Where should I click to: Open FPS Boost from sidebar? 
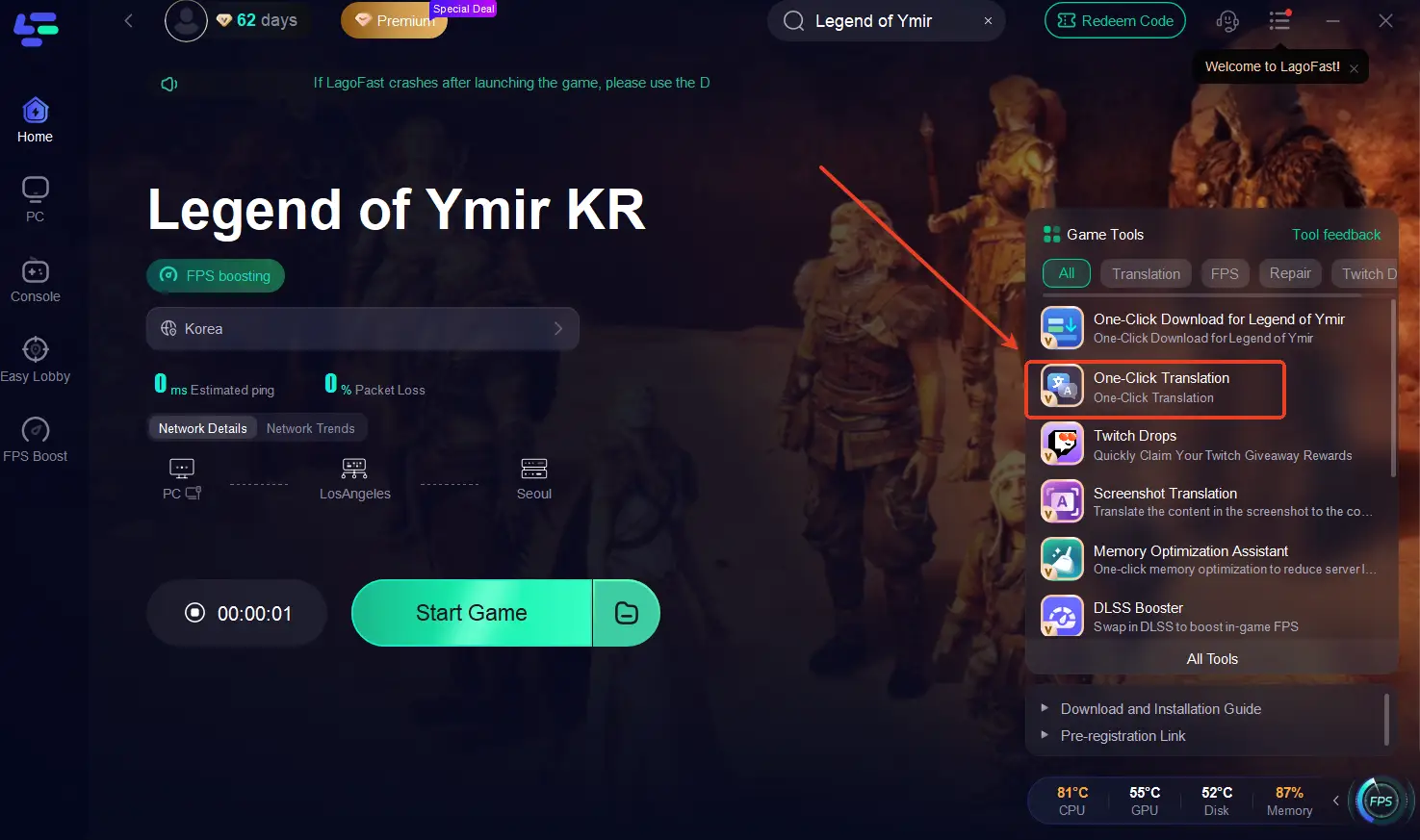click(35, 440)
